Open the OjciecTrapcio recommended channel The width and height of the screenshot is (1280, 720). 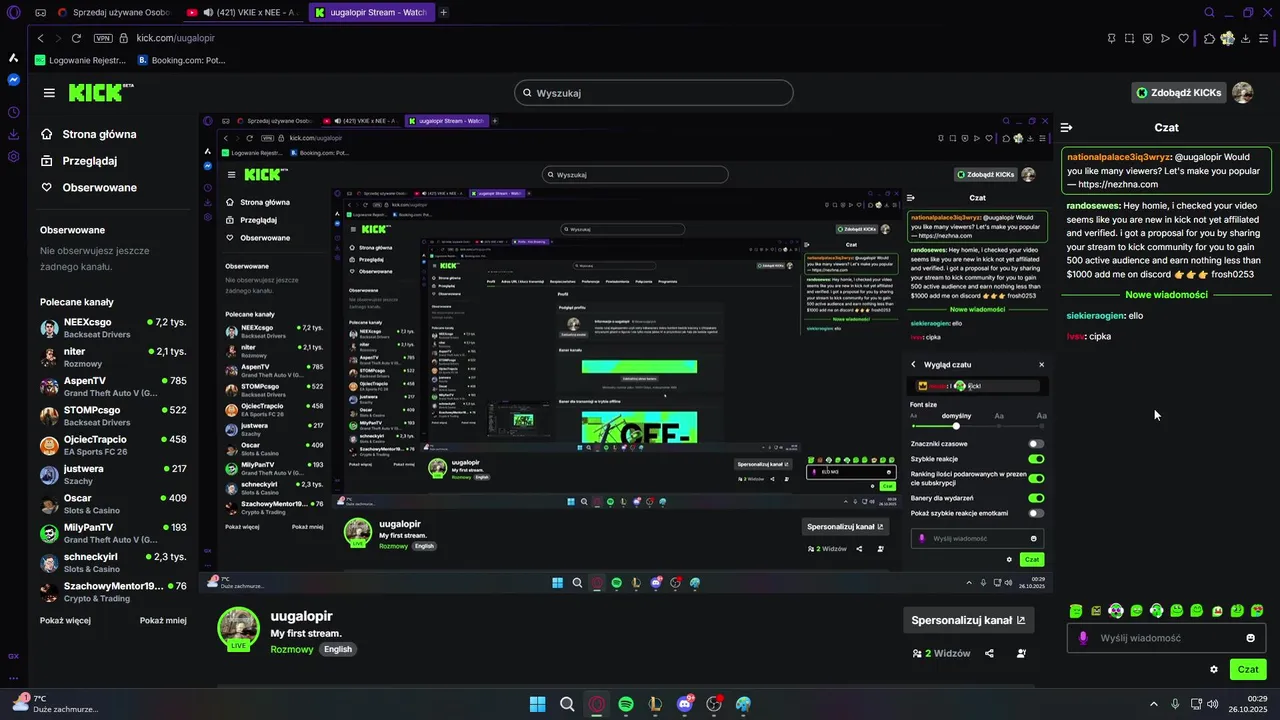113,445
